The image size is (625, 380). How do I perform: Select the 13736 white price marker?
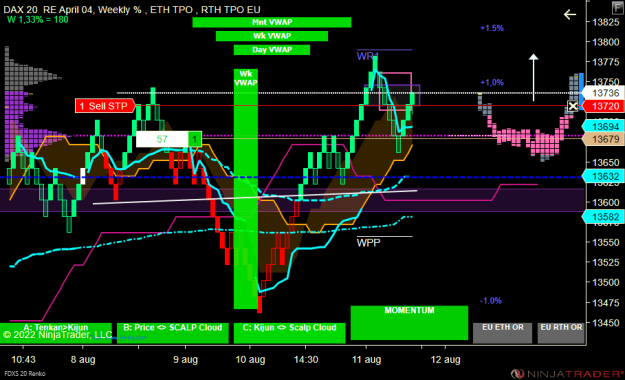tap(603, 93)
